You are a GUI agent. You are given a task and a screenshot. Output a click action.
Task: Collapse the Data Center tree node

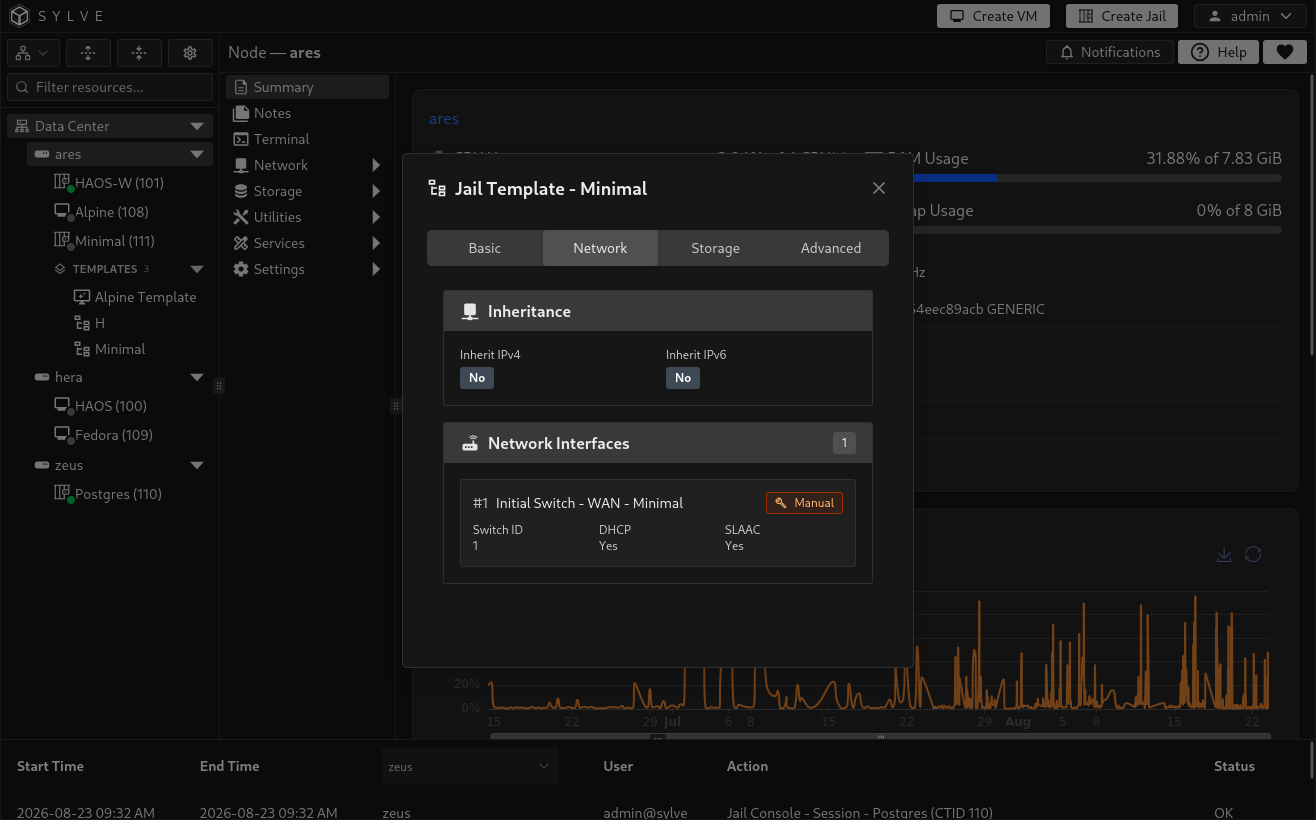197,126
